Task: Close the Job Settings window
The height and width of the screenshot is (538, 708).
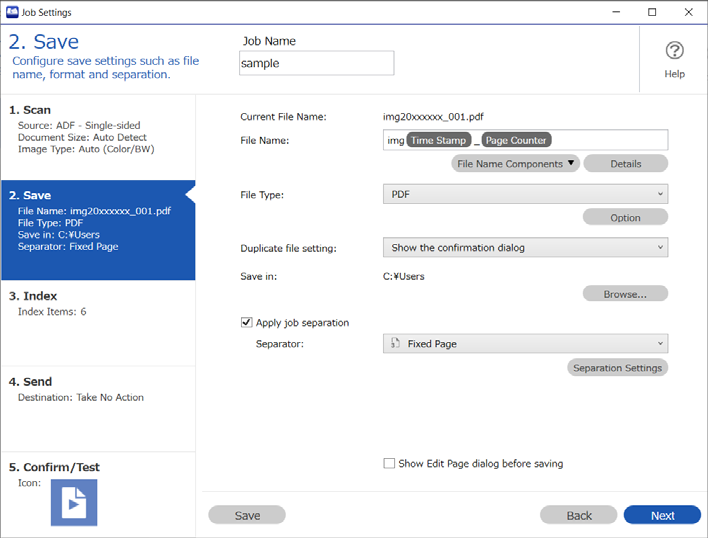Action: 688,12
